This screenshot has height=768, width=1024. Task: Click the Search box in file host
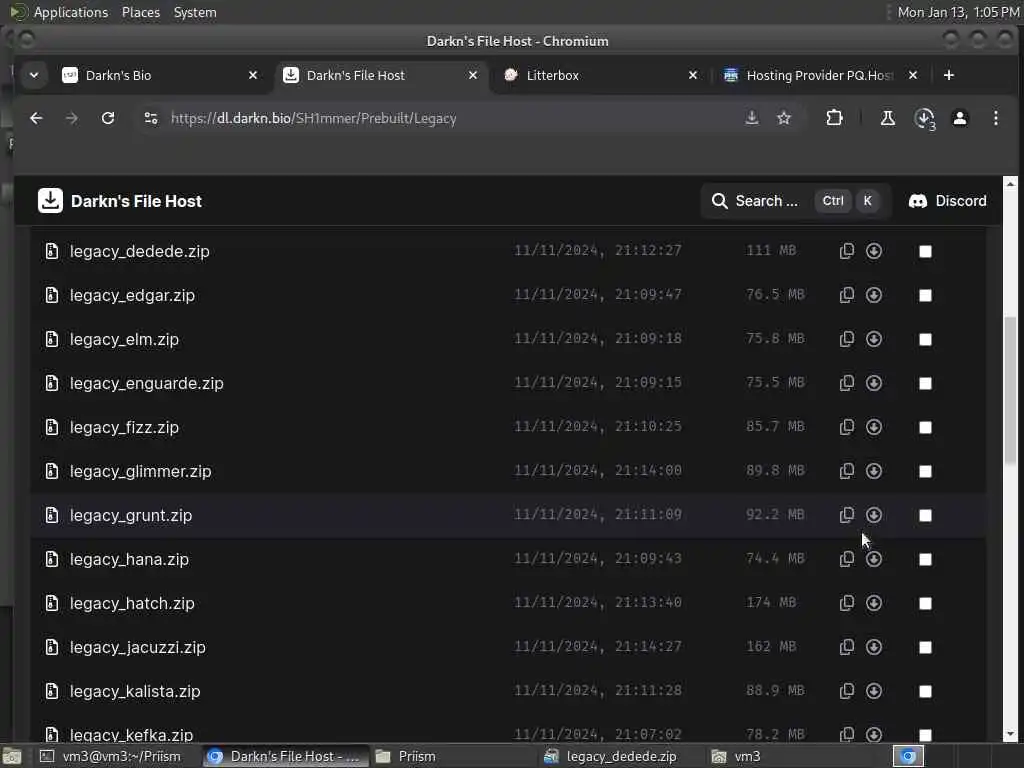click(795, 200)
